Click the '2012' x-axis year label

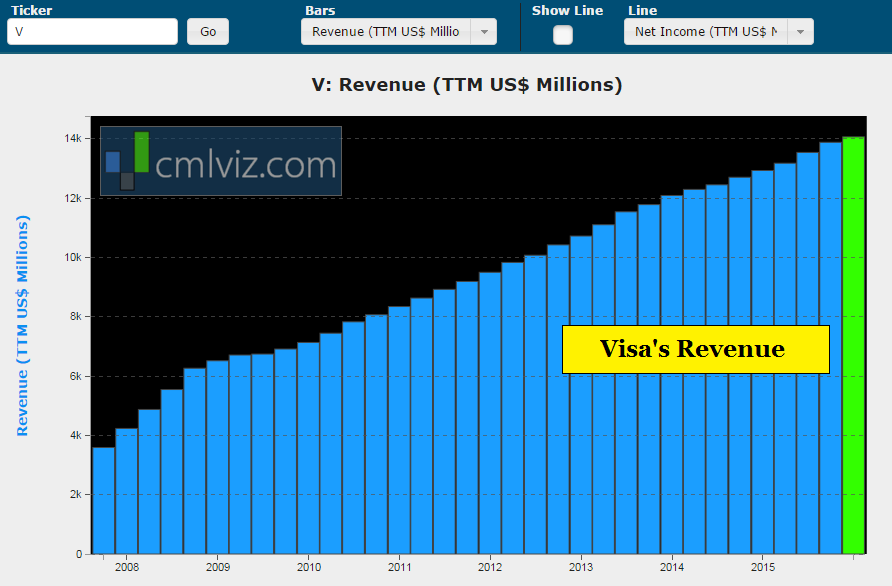pos(490,567)
